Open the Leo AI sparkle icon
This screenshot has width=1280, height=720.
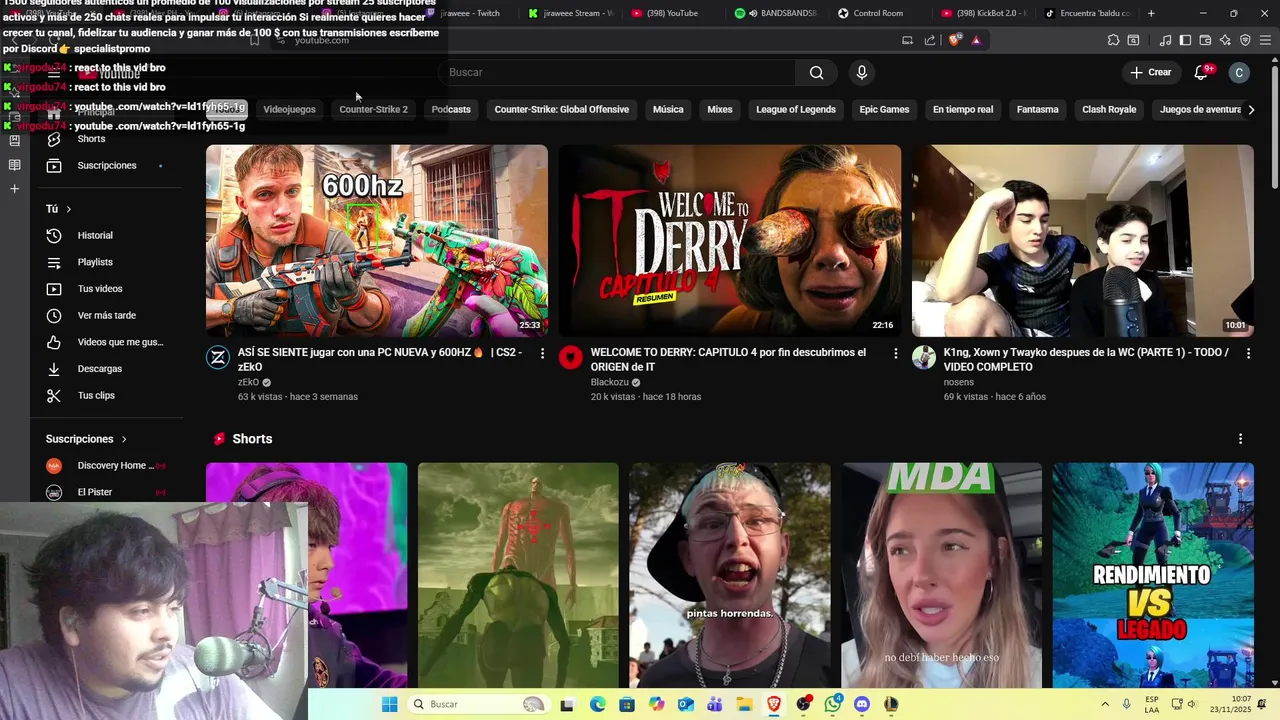coord(1225,40)
